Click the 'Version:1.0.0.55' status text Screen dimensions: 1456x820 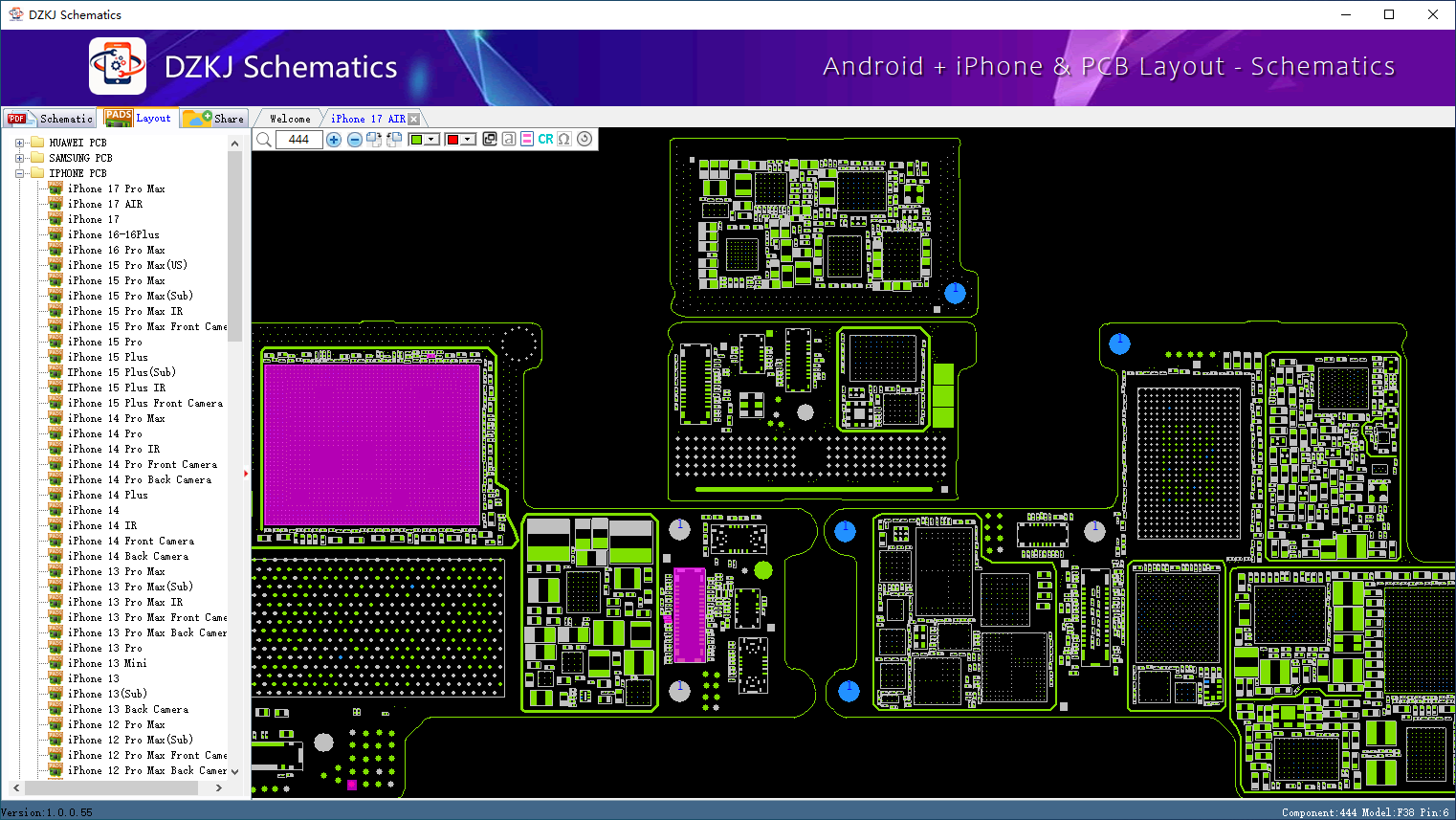click(x=48, y=812)
